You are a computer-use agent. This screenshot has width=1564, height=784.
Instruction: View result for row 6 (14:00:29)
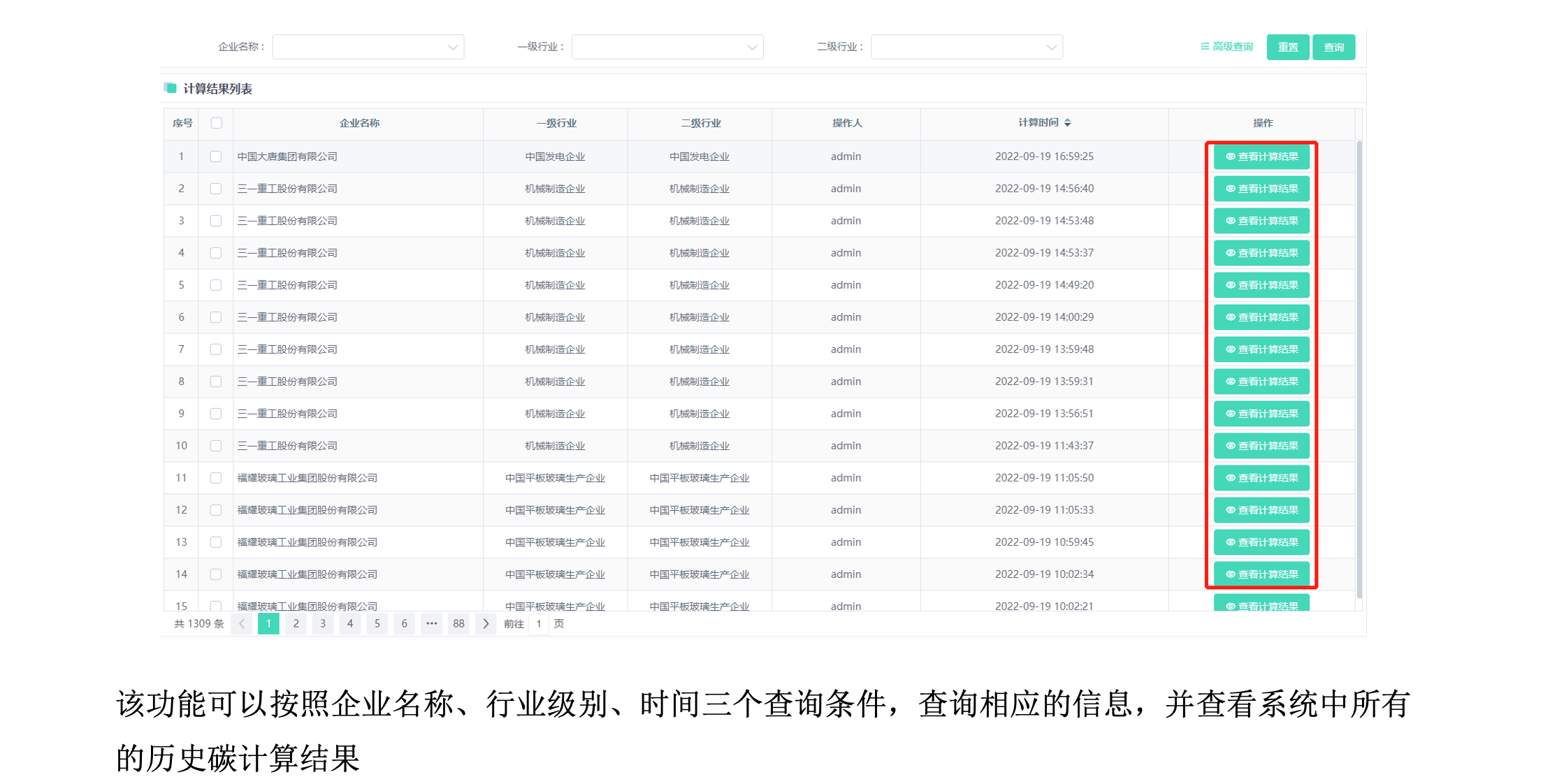[1261, 317]
